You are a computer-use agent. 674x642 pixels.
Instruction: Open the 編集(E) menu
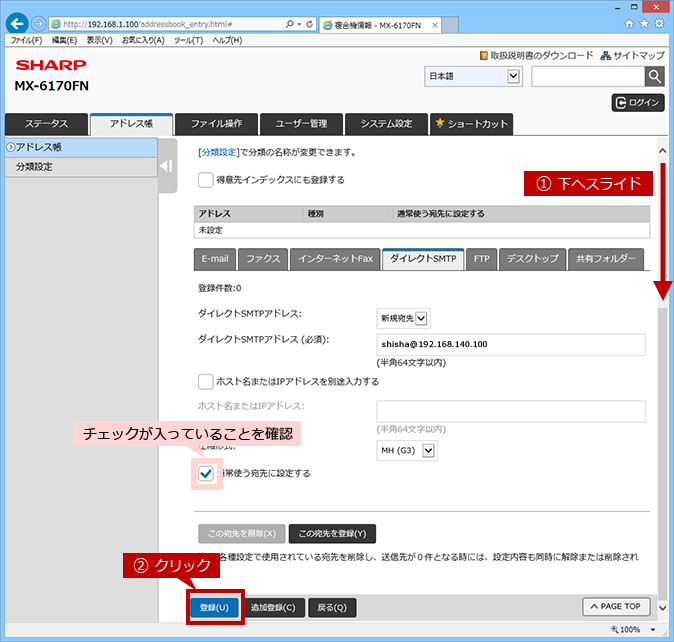click(x=64, y=40)
